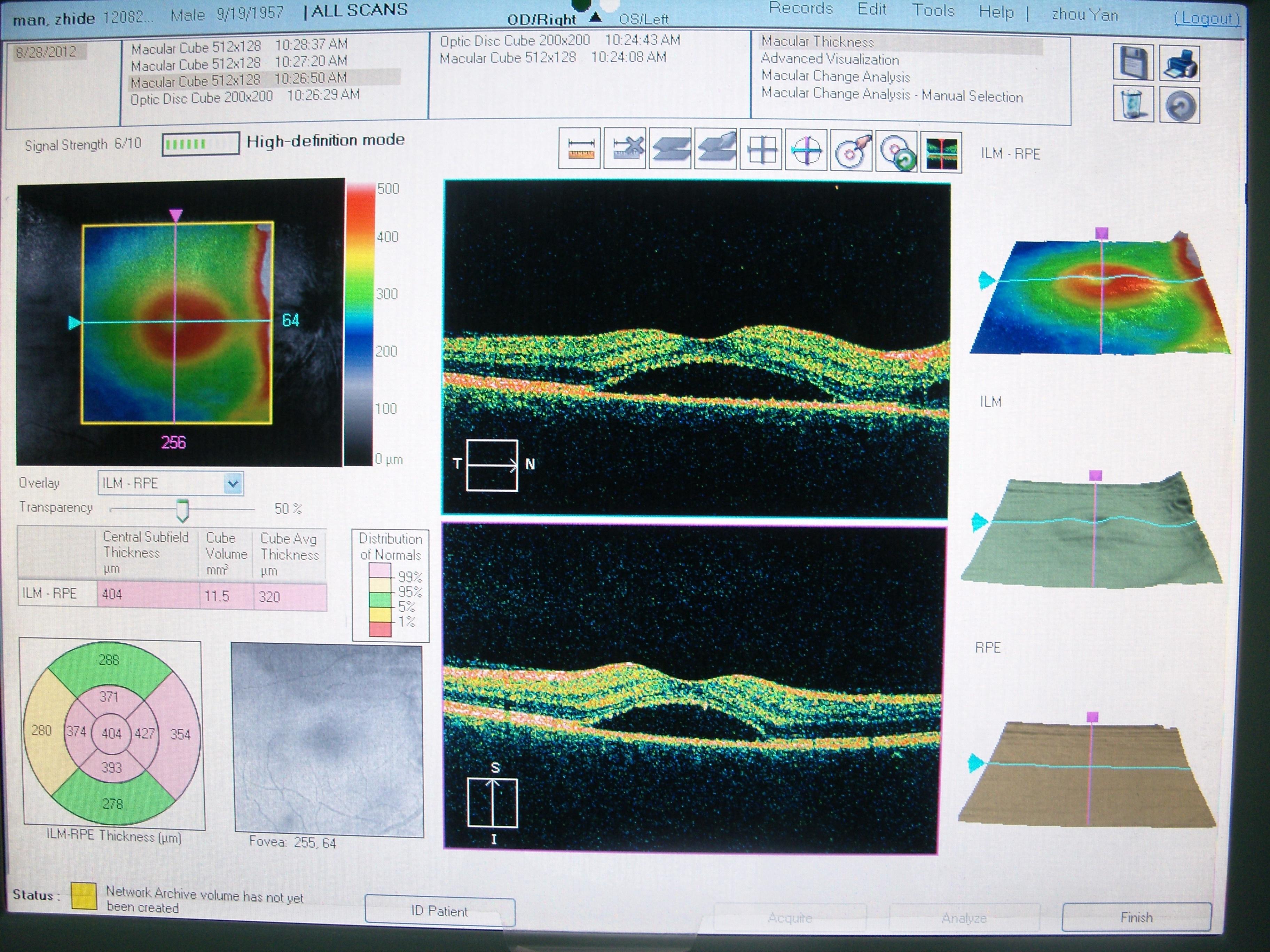Switch to the OS/Left eye tab
1270x952 pixels.
tap(644, 19)
